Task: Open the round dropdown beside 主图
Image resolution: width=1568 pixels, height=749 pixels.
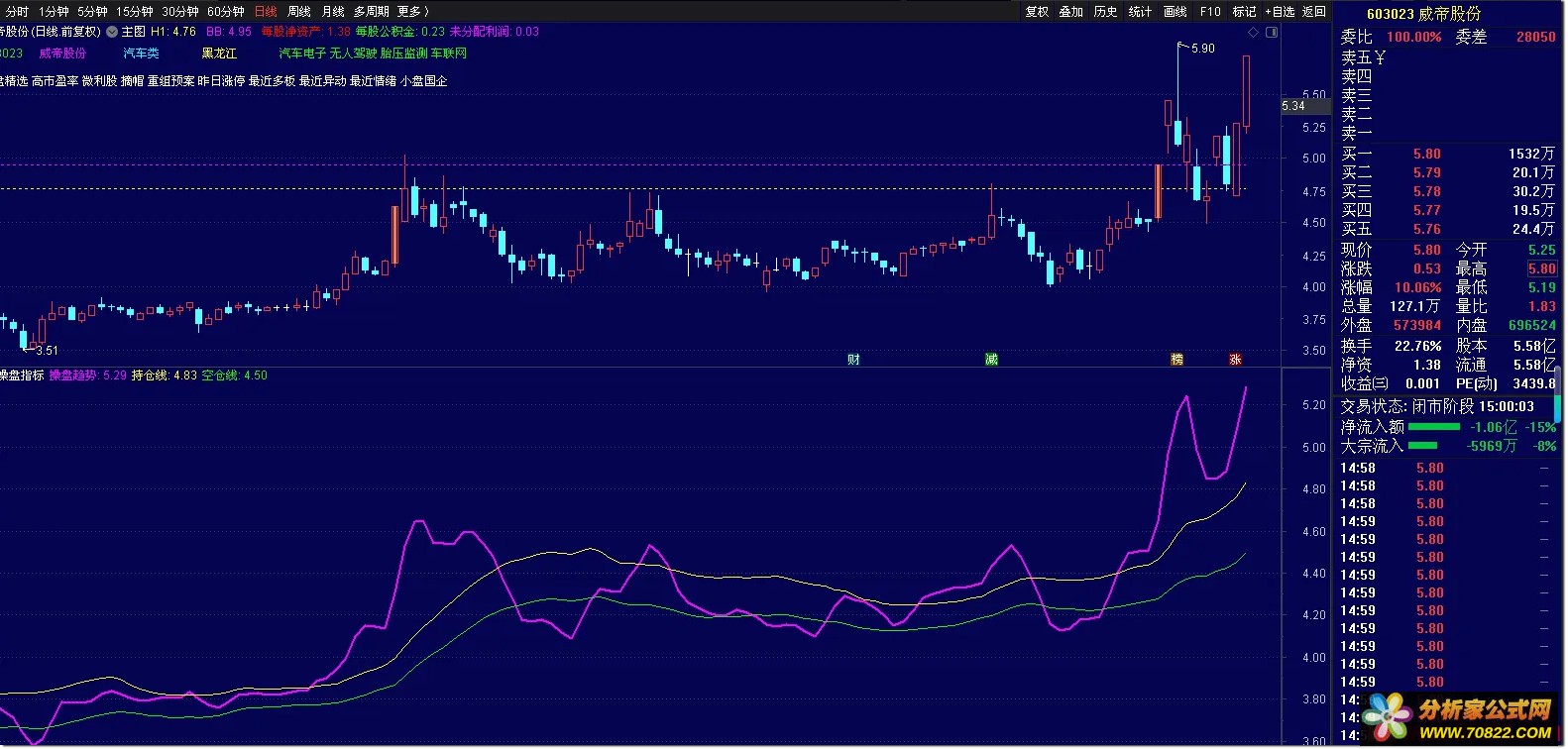Action: coord(112,32)
